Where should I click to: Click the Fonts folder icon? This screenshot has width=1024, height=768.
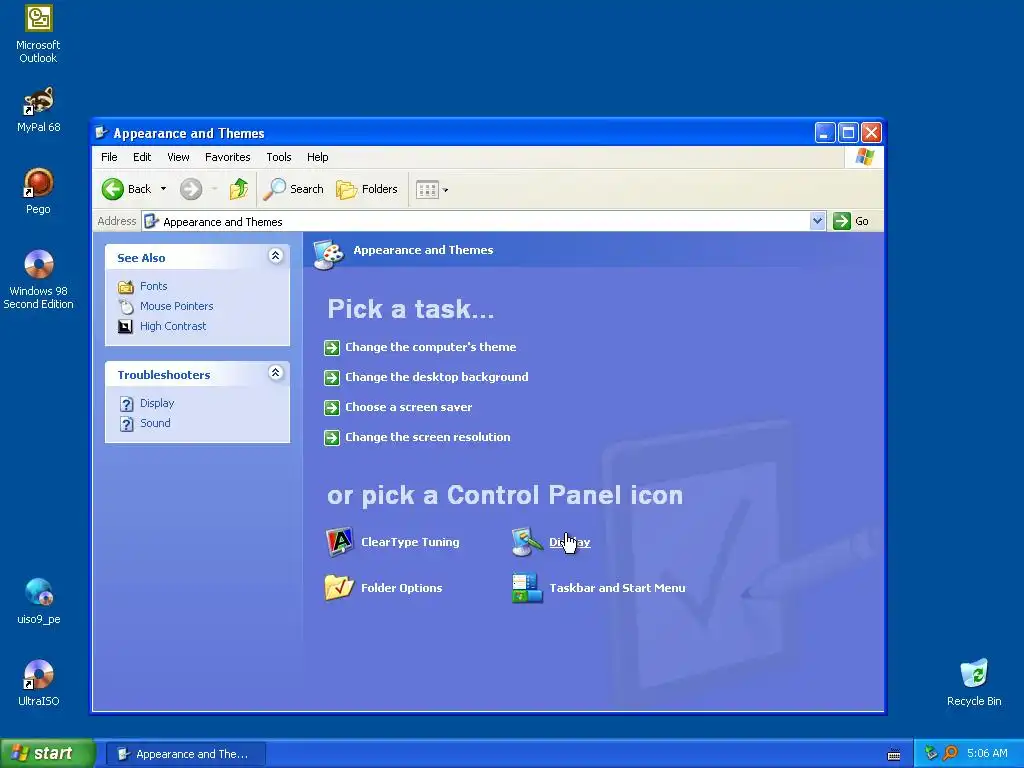click(x=125, y=287)
